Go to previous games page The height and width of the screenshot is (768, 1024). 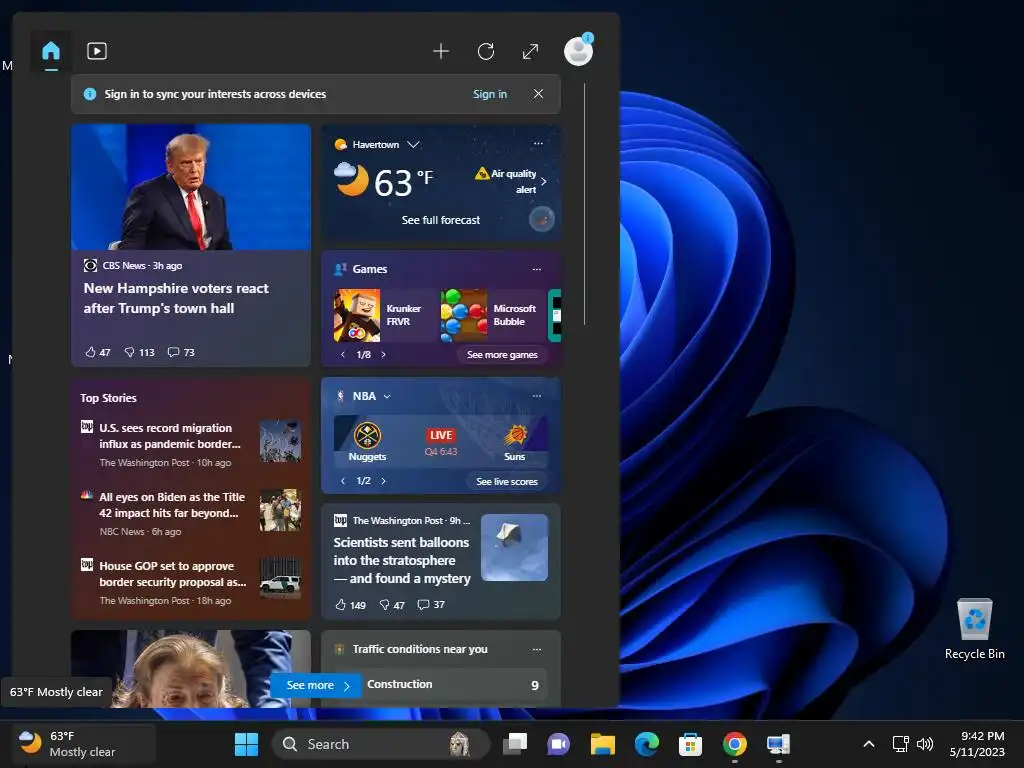(343, 355)
